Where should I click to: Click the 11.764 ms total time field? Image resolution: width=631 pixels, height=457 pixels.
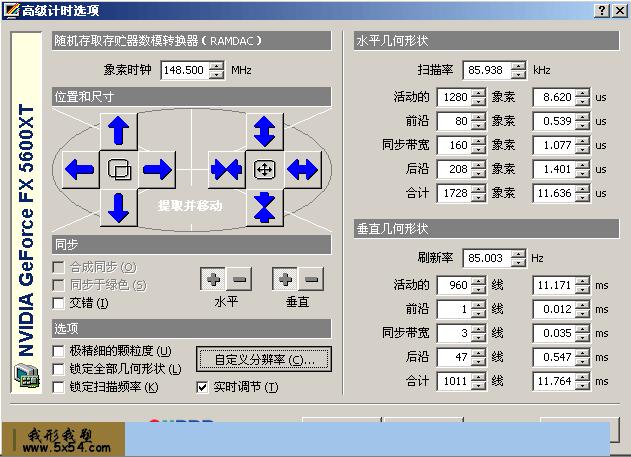pos(555,381)
